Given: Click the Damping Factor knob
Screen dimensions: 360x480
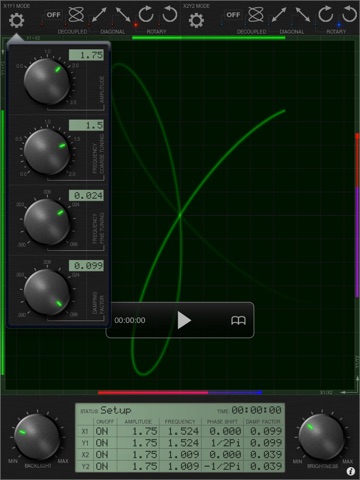Looking at the screenshot, I should tap(46, 292).
